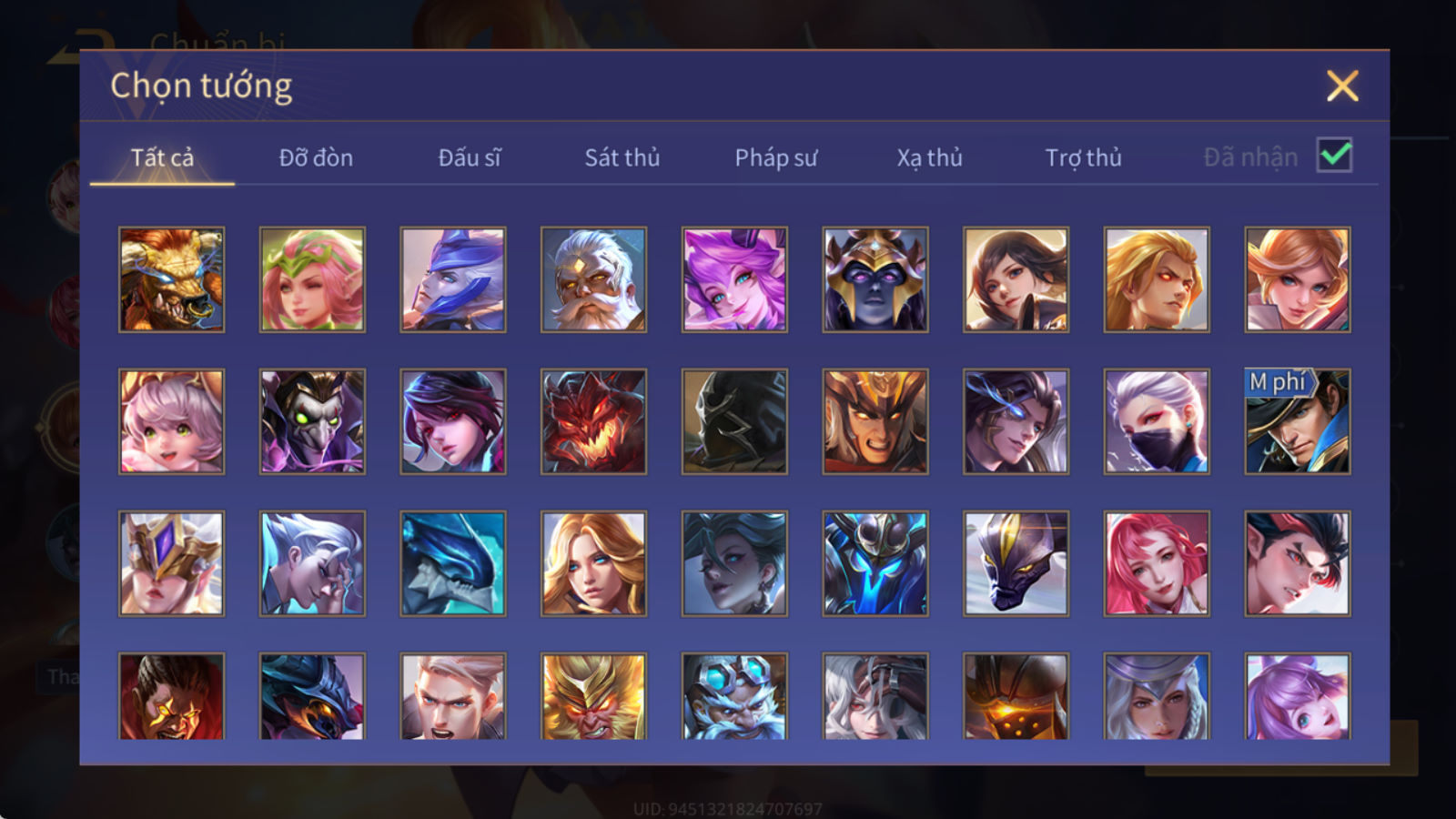Pick the golden monkey king hero portrait
1456x819 pixels.
593,696
